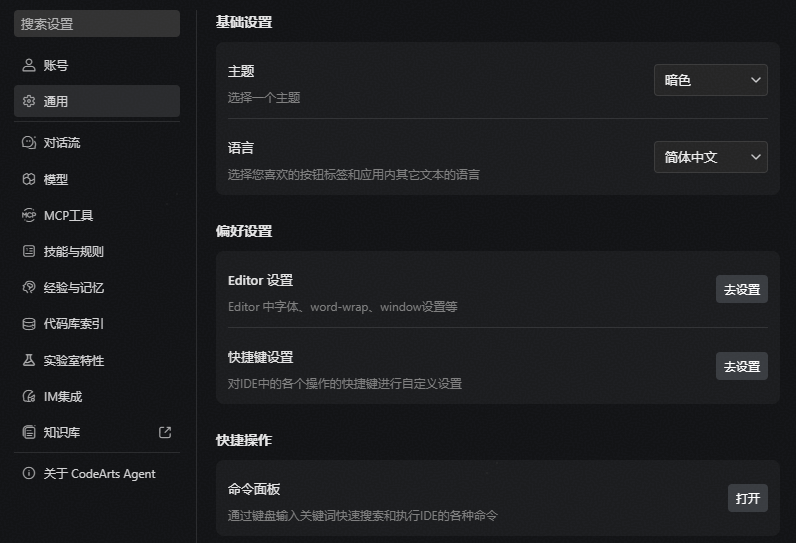Click 去设置 for Editor 设置
Screen dimensions: 796x543
tap(742, 289)
